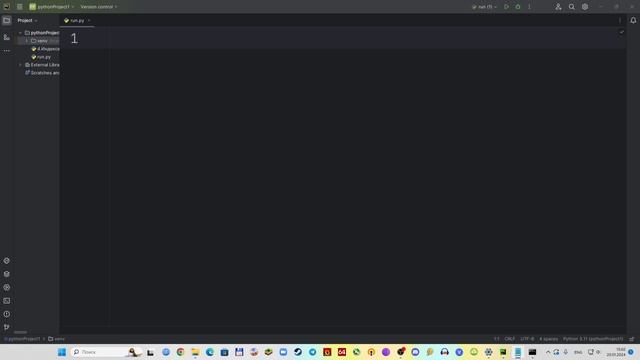Screen dimensions: 640x360
Task: Click the venv breadcrumb in the status bar
Action: pos(56,339)
